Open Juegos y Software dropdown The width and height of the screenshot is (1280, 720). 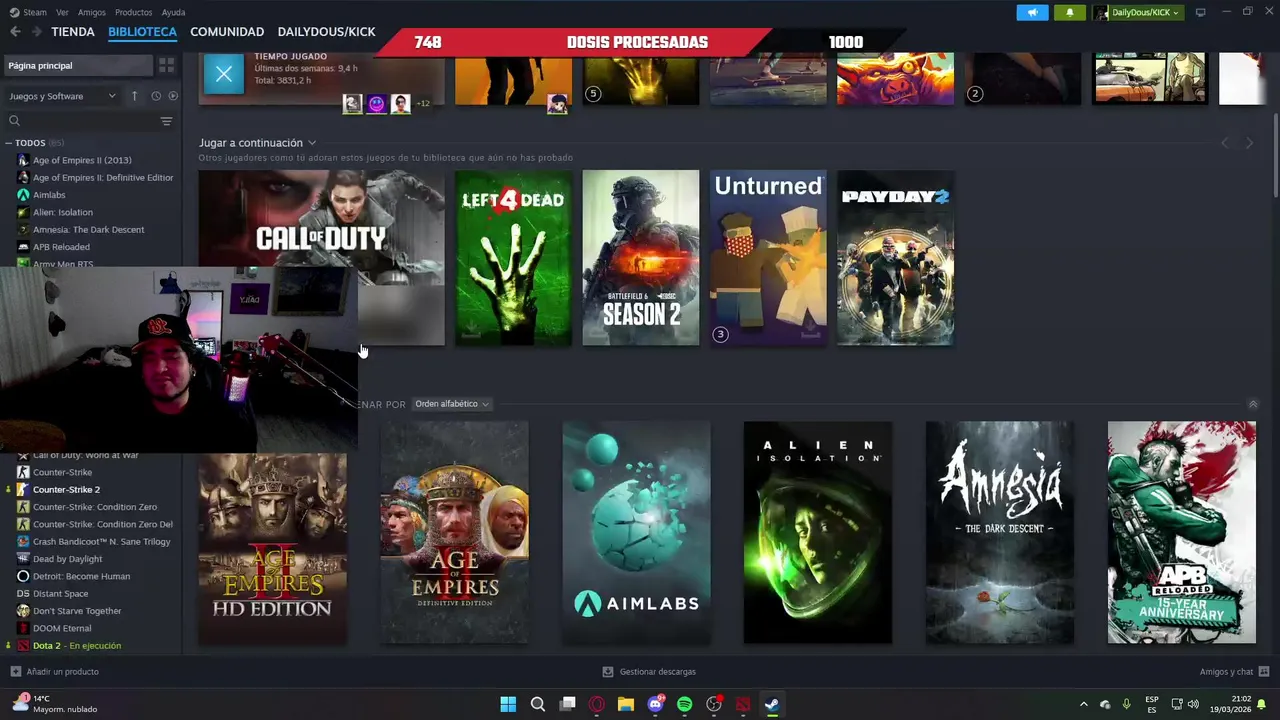(62, 96)
